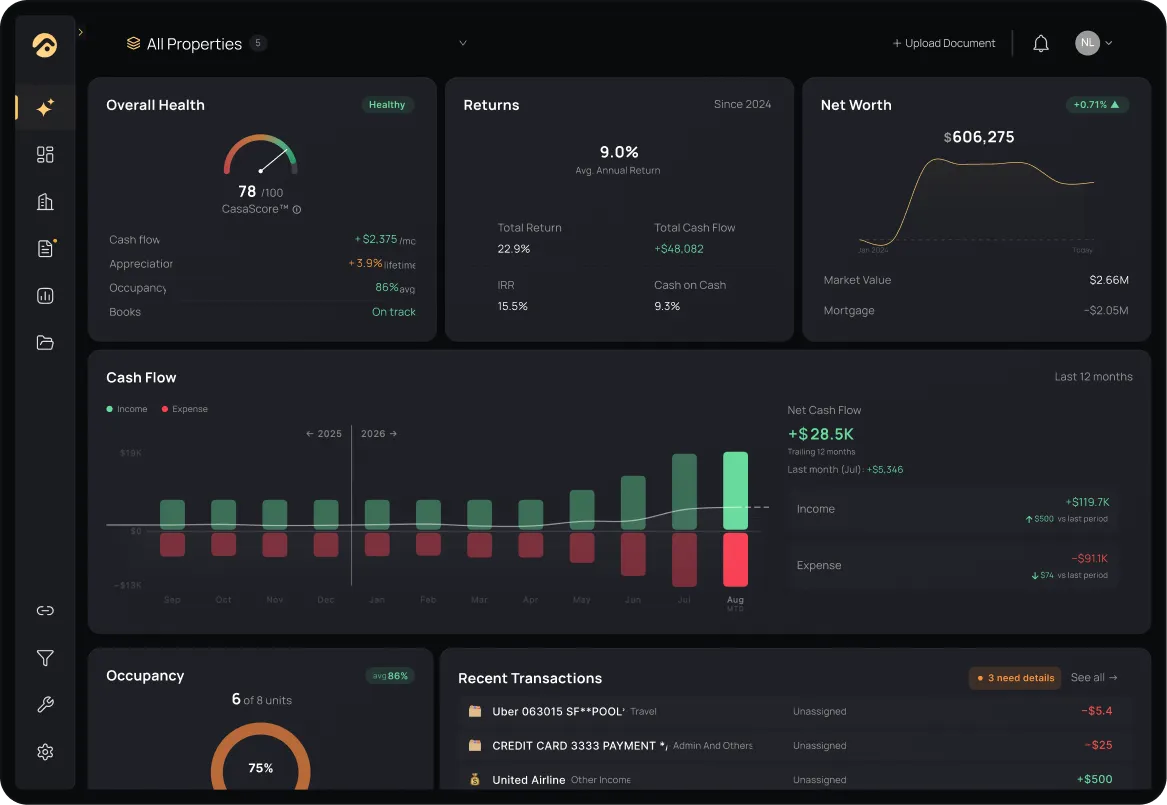Open the documents sidebar icon with dot
The width and height of the screenshot is (1167, 805).
click(x=45, y=248)
